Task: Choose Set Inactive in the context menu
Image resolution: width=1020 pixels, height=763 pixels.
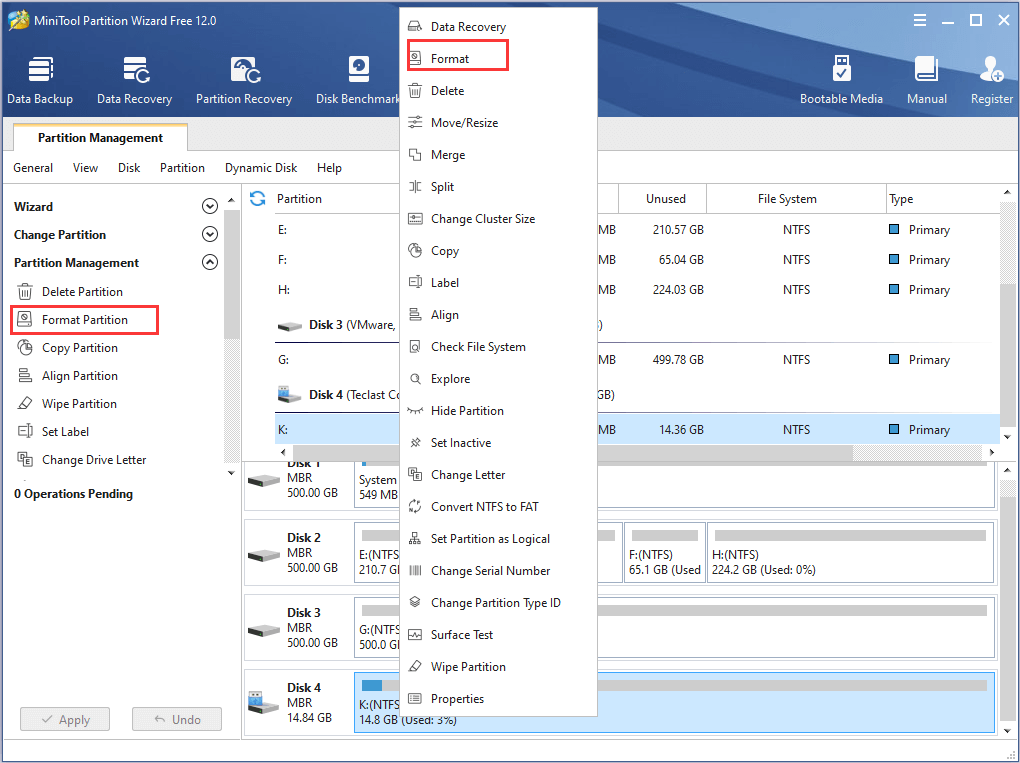Action: pyautogui.click(x=498, y=442)
